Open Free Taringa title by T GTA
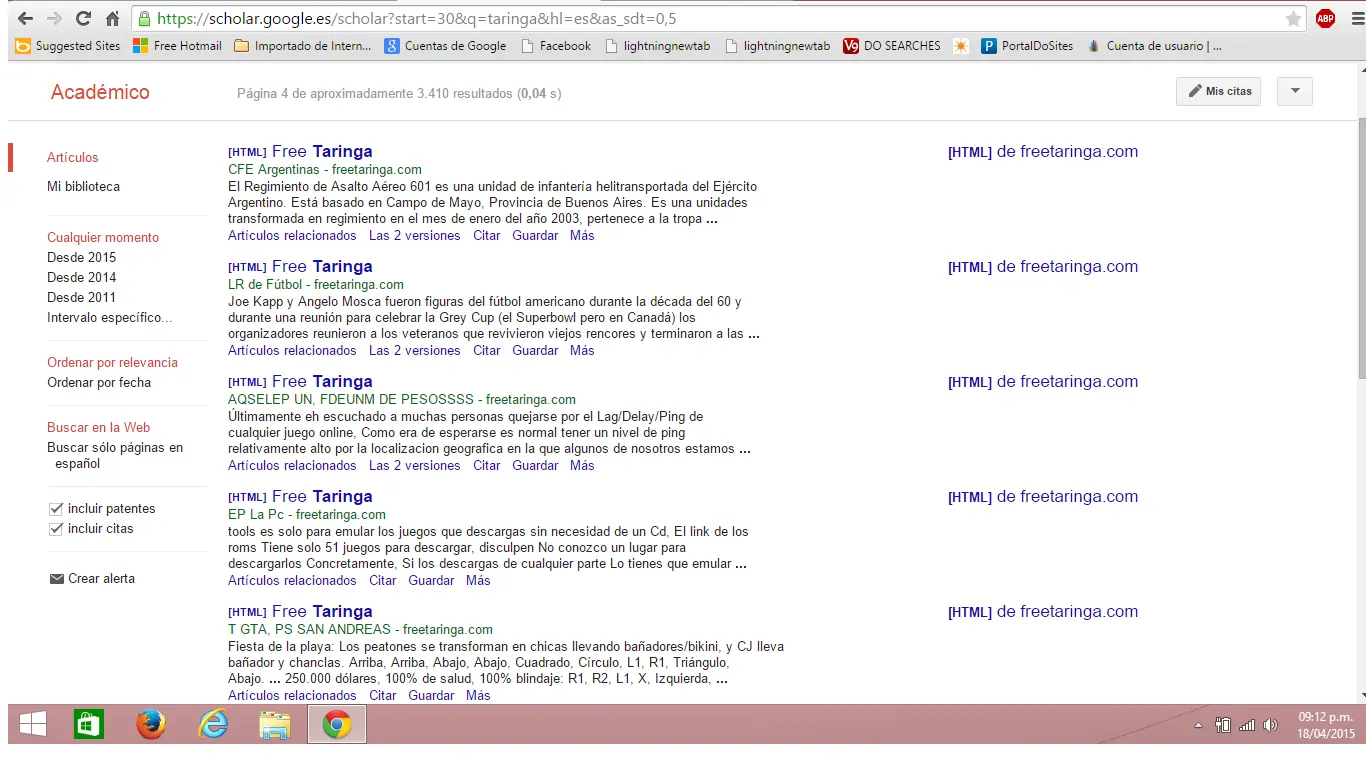Image resolution: width=1366 pixels, height=768 pixels. (x=322, y=612)
